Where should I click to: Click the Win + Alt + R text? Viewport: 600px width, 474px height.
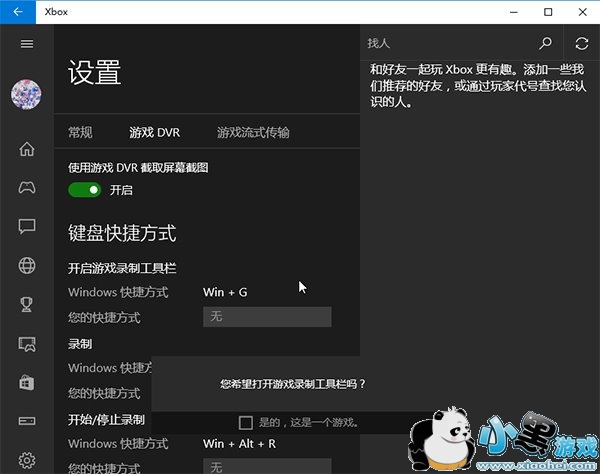coord(239,444)
